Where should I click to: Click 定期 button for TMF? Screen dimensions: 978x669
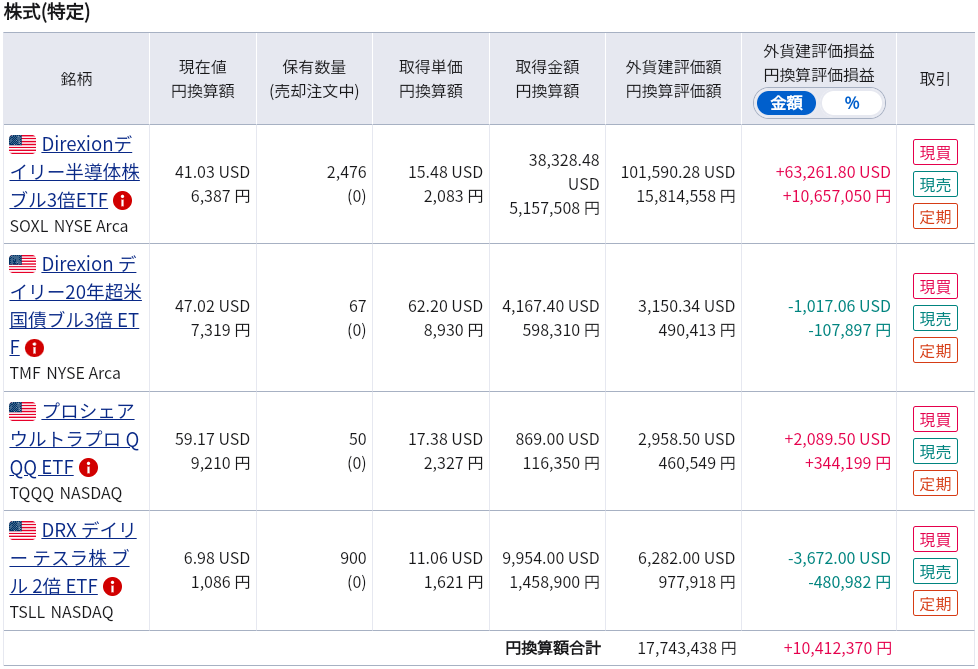(x=935, y=350)
